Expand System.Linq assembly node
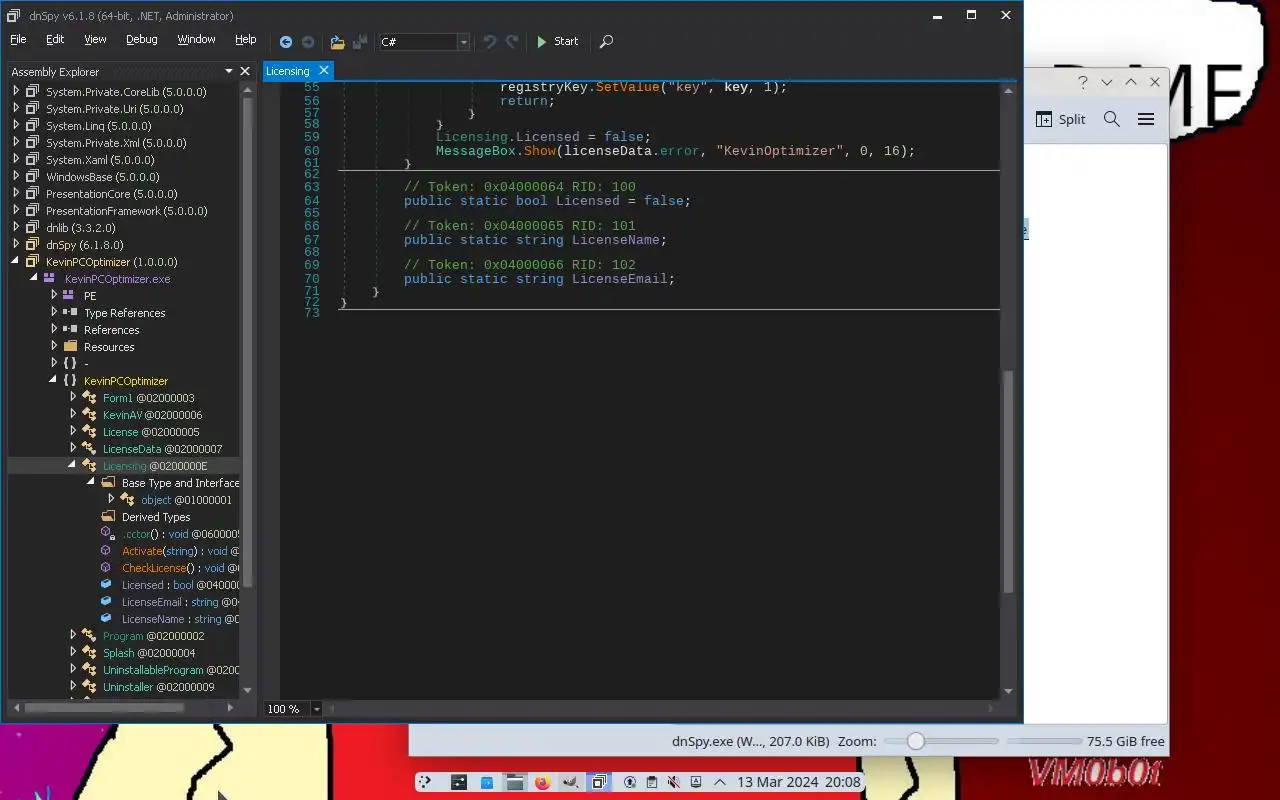The height and width of the screenshot is (800, 1280). pyautogui.click(x=16, y=126)
